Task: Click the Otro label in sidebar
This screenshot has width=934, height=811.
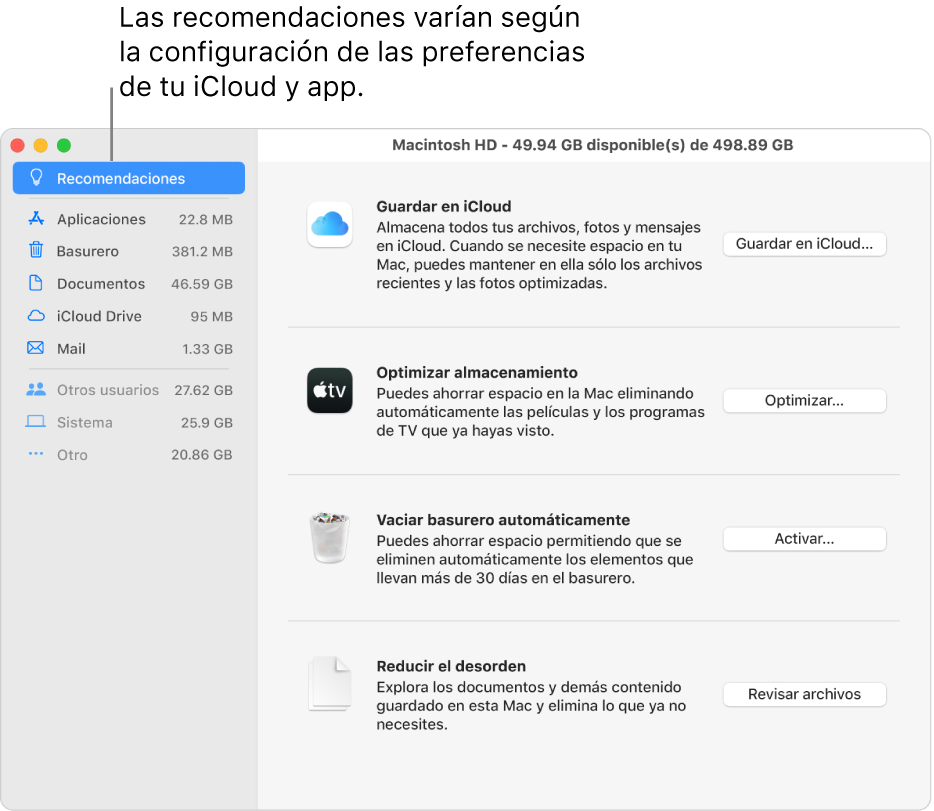Action: click(72, 455)
